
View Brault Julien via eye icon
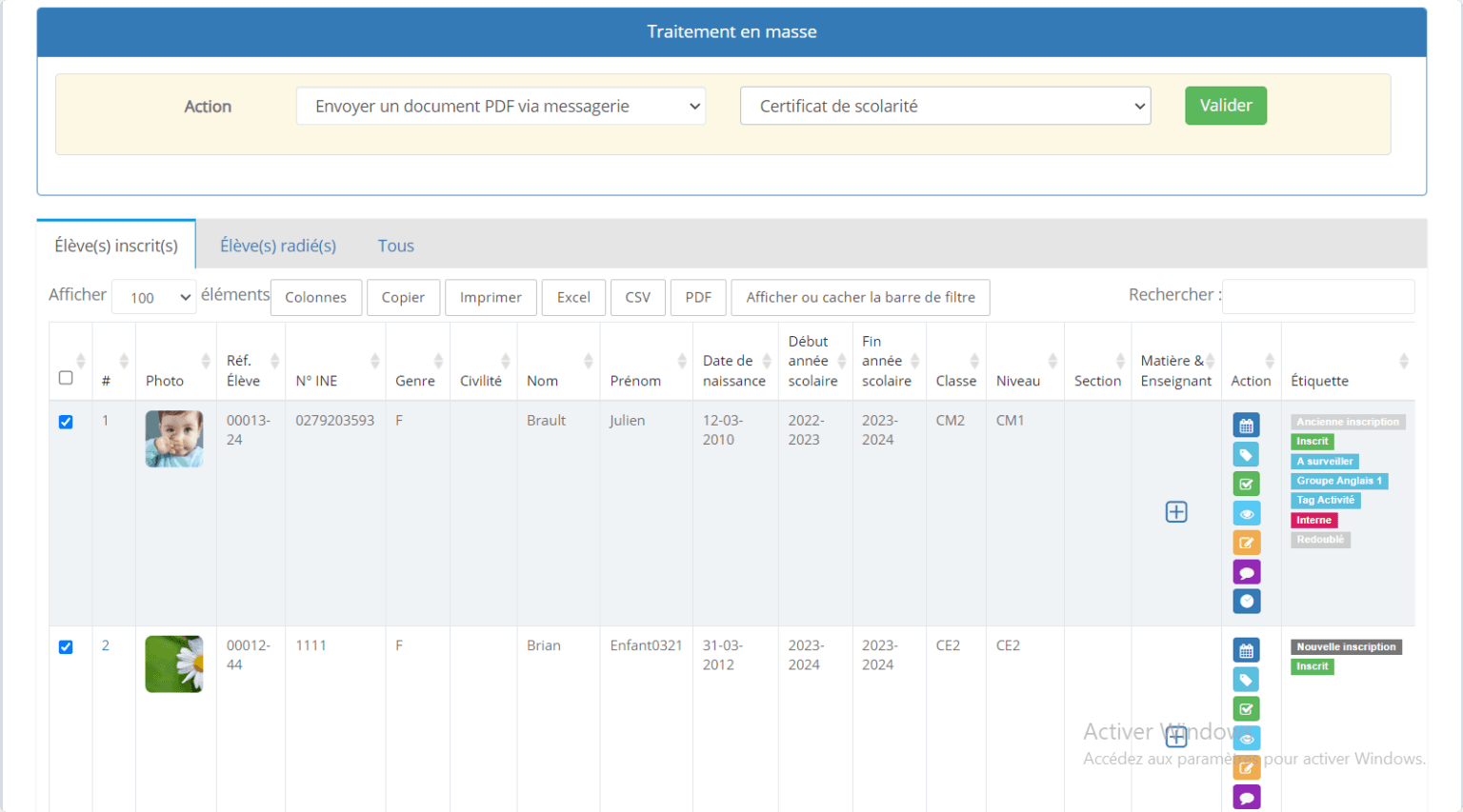tap(1246, 514)
